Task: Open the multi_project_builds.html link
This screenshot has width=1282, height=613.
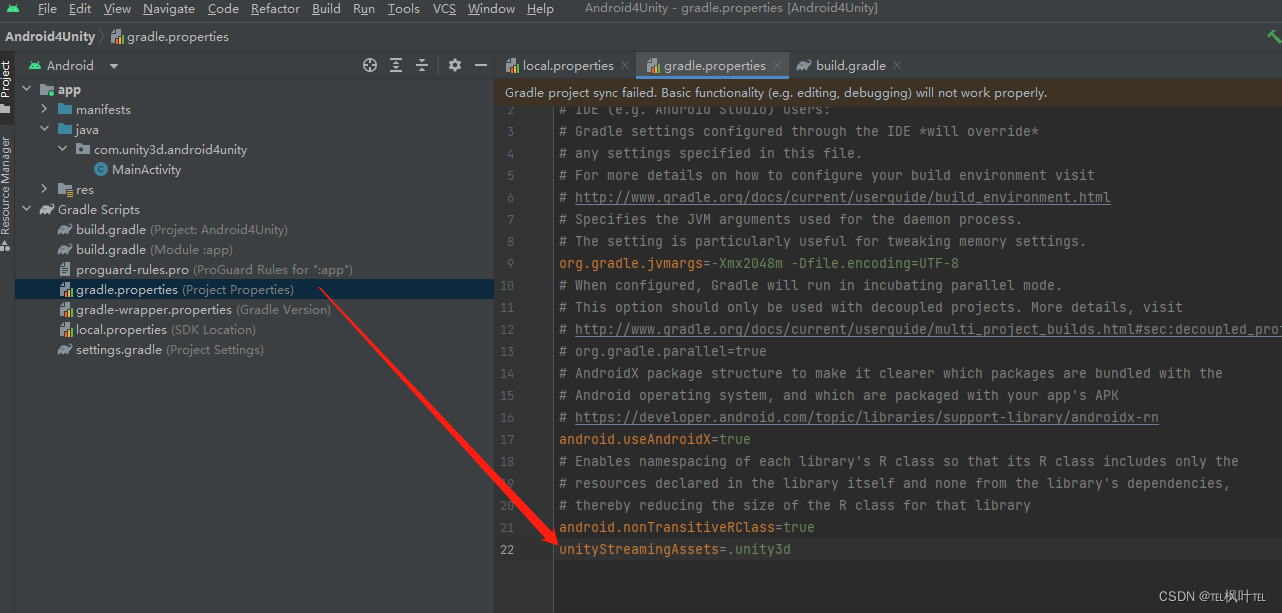Action: 928,329
